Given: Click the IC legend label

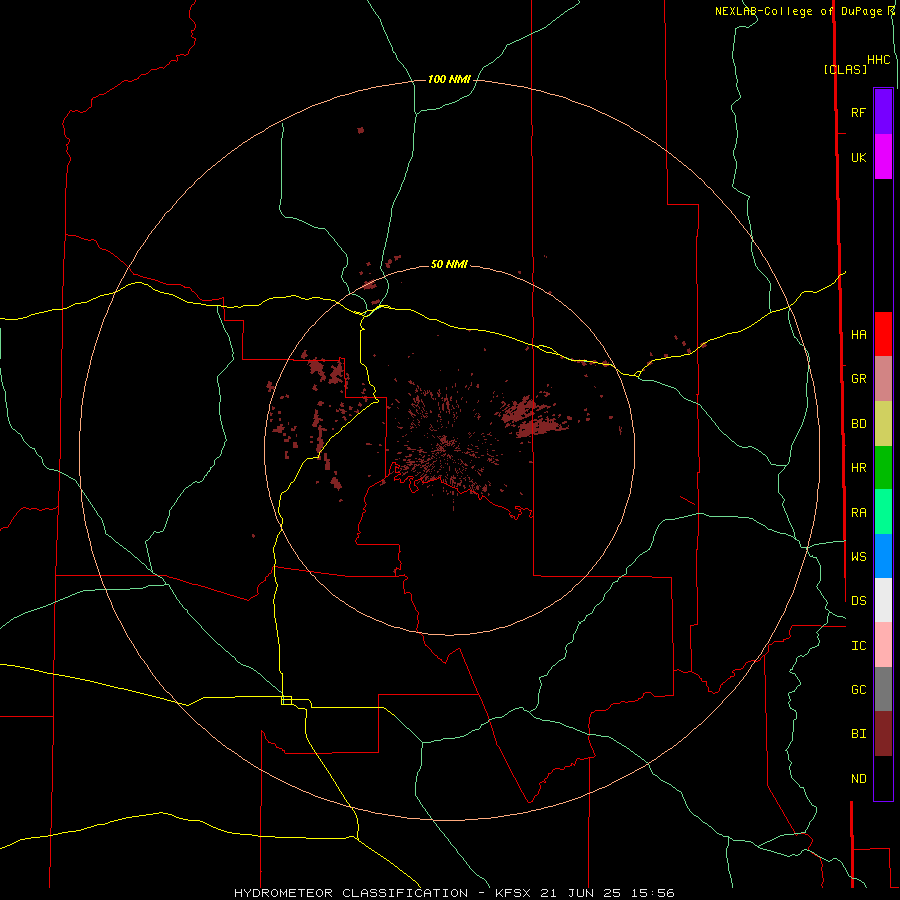Looking at the screenshot, I should pos(859,646).
